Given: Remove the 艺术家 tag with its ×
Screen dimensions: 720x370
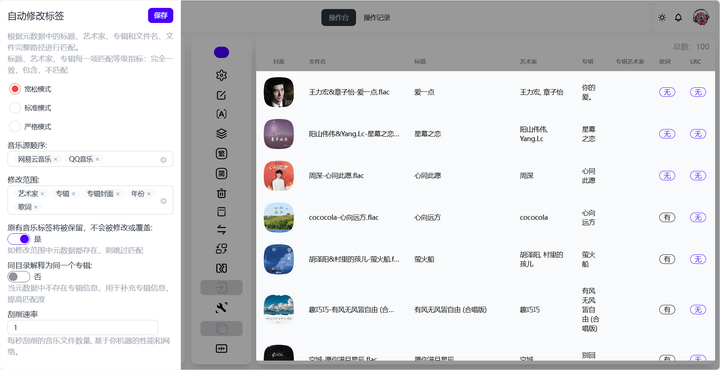Looking at the screenshot, I should [x=42, y=194].
